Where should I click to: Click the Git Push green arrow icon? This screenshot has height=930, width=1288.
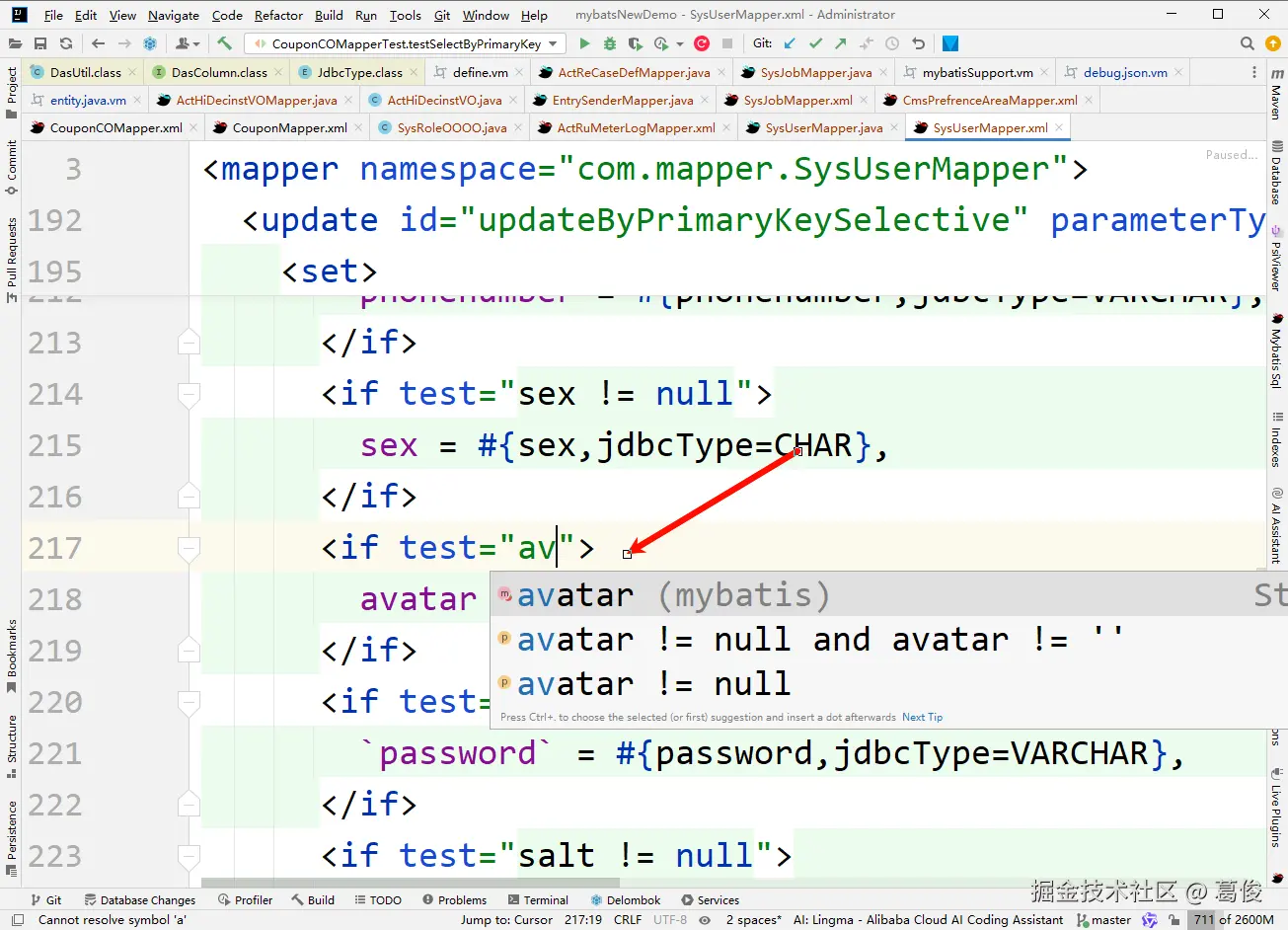tap(841, 43)
